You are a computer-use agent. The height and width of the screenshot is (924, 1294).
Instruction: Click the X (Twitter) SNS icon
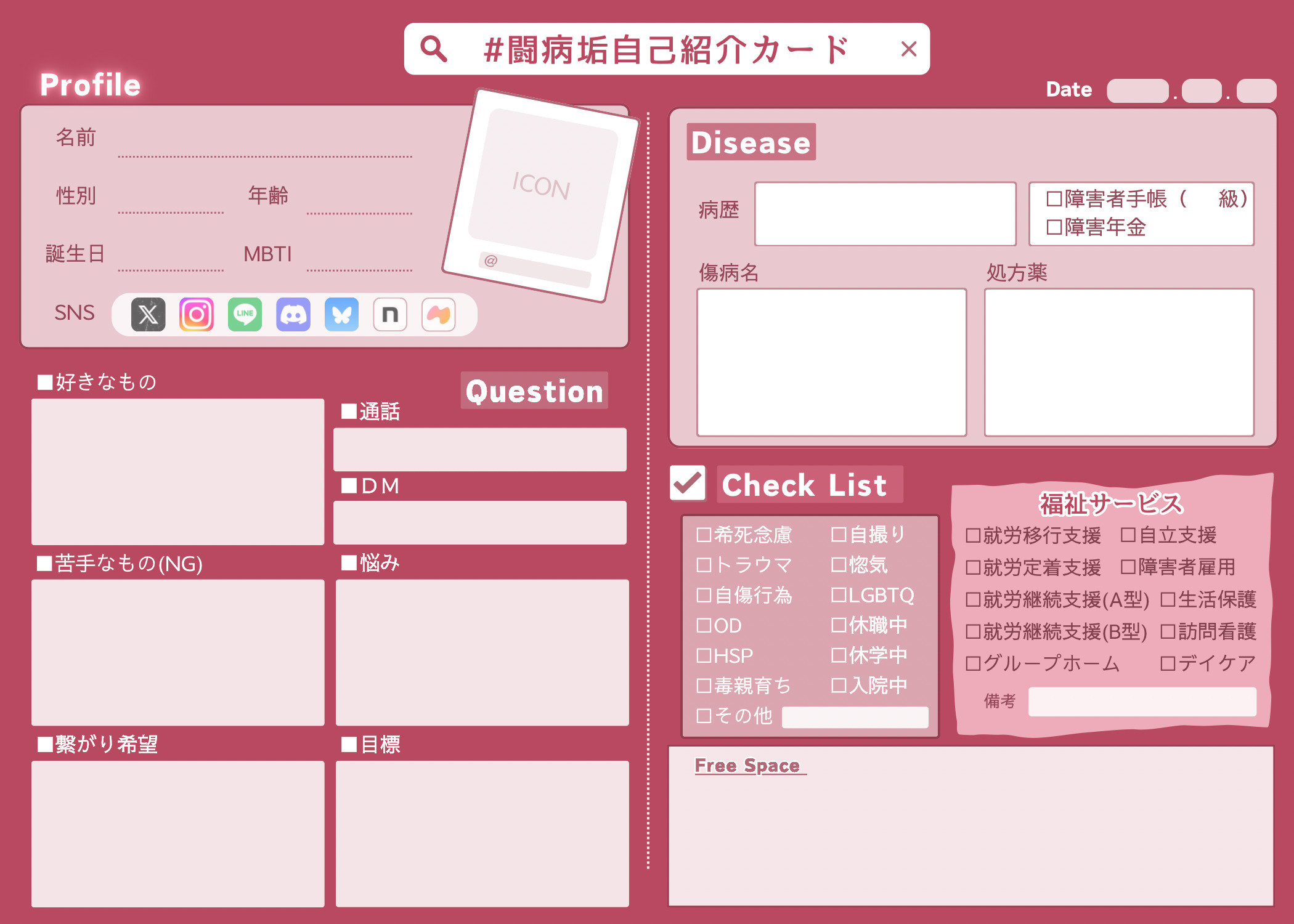[148, 315]
